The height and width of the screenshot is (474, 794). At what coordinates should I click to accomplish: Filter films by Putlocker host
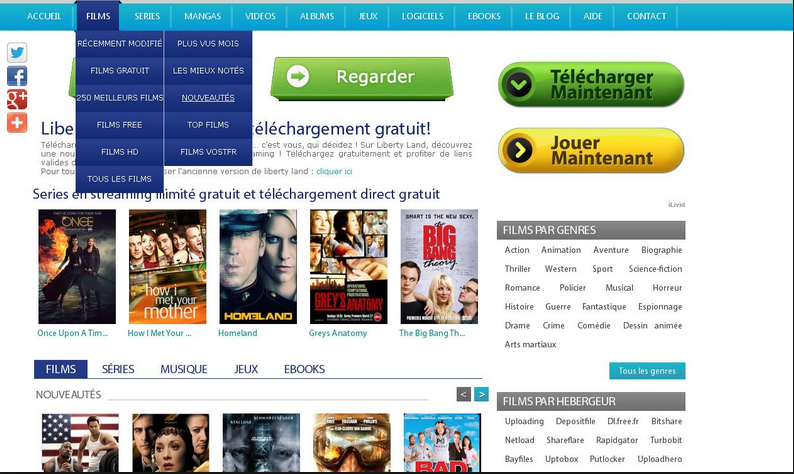click(x=607, y=459)
